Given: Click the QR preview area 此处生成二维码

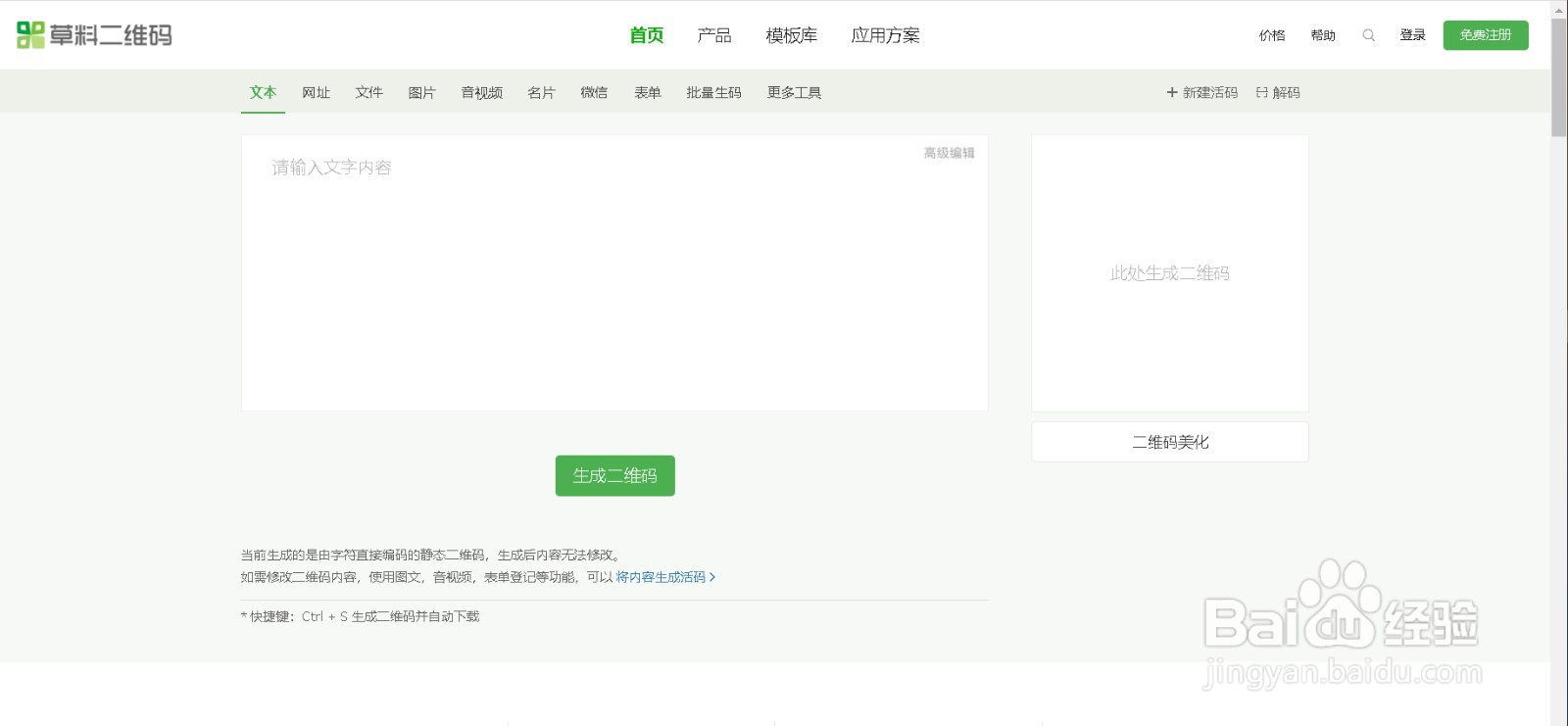Looking at the screenshot, I should 1170,273.
